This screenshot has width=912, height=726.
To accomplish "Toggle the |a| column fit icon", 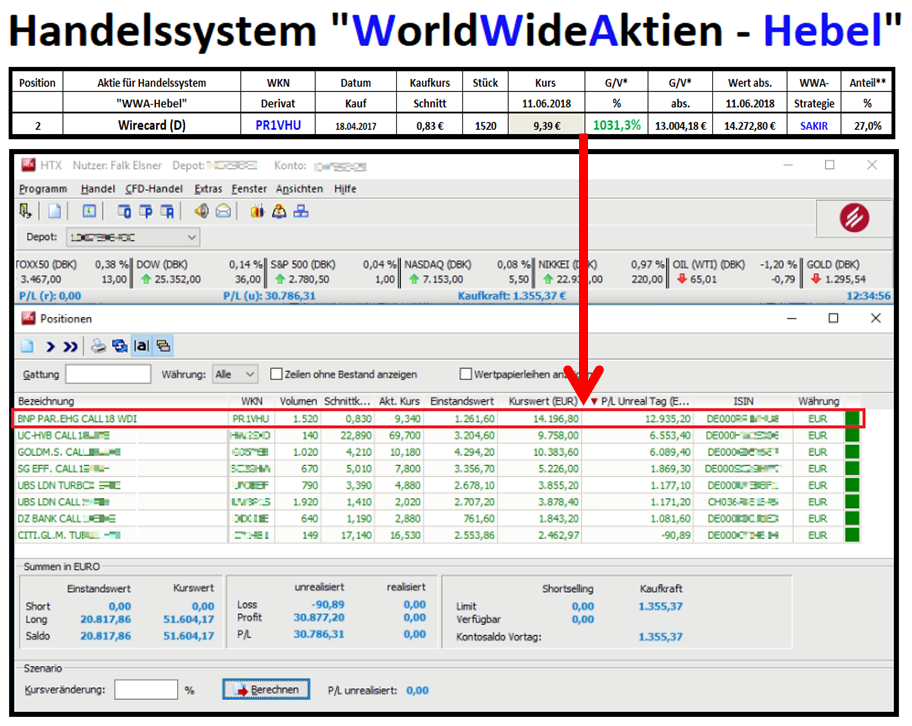I will 141,346.
